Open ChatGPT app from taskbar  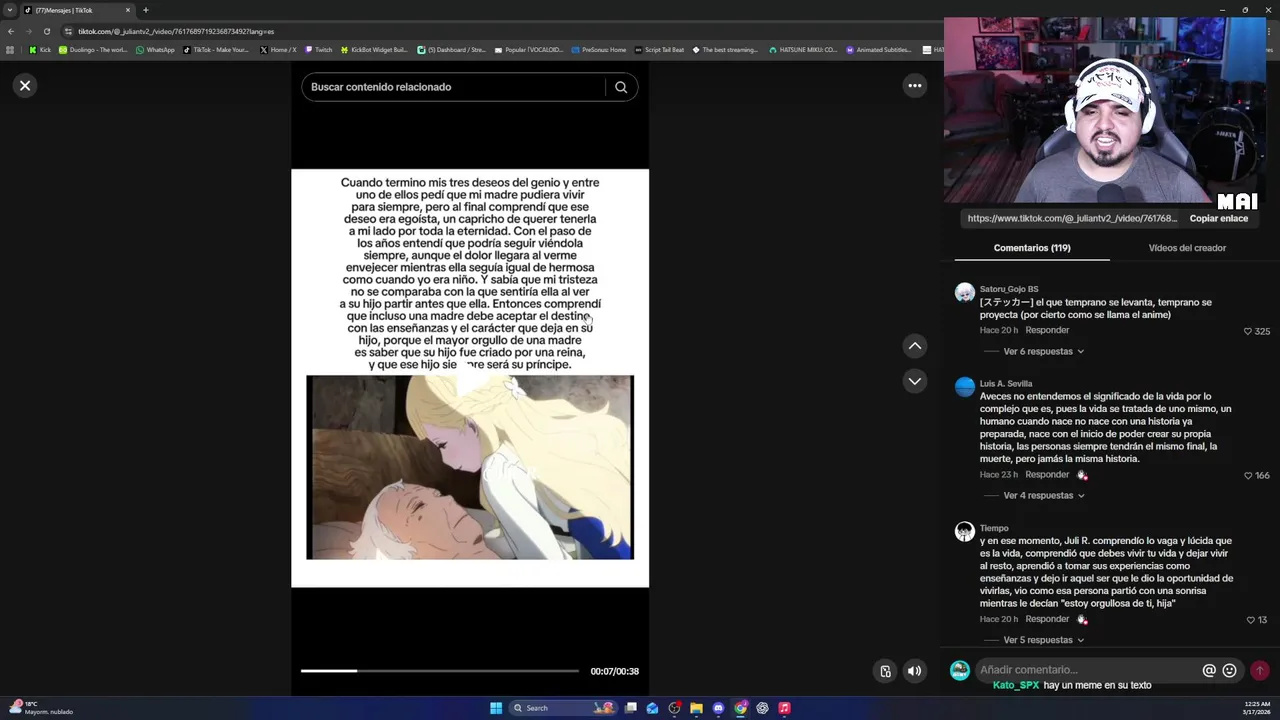[762, 708]
